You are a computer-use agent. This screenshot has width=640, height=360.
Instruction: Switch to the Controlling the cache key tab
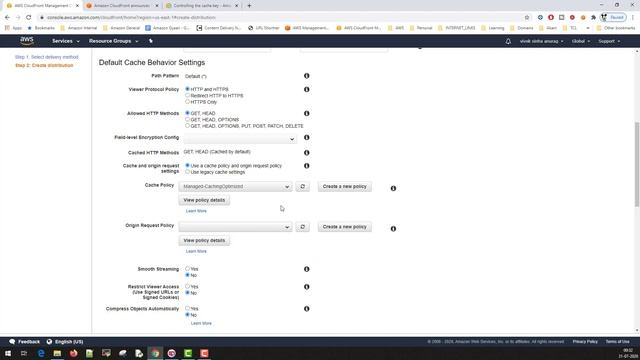coord(202,6)
